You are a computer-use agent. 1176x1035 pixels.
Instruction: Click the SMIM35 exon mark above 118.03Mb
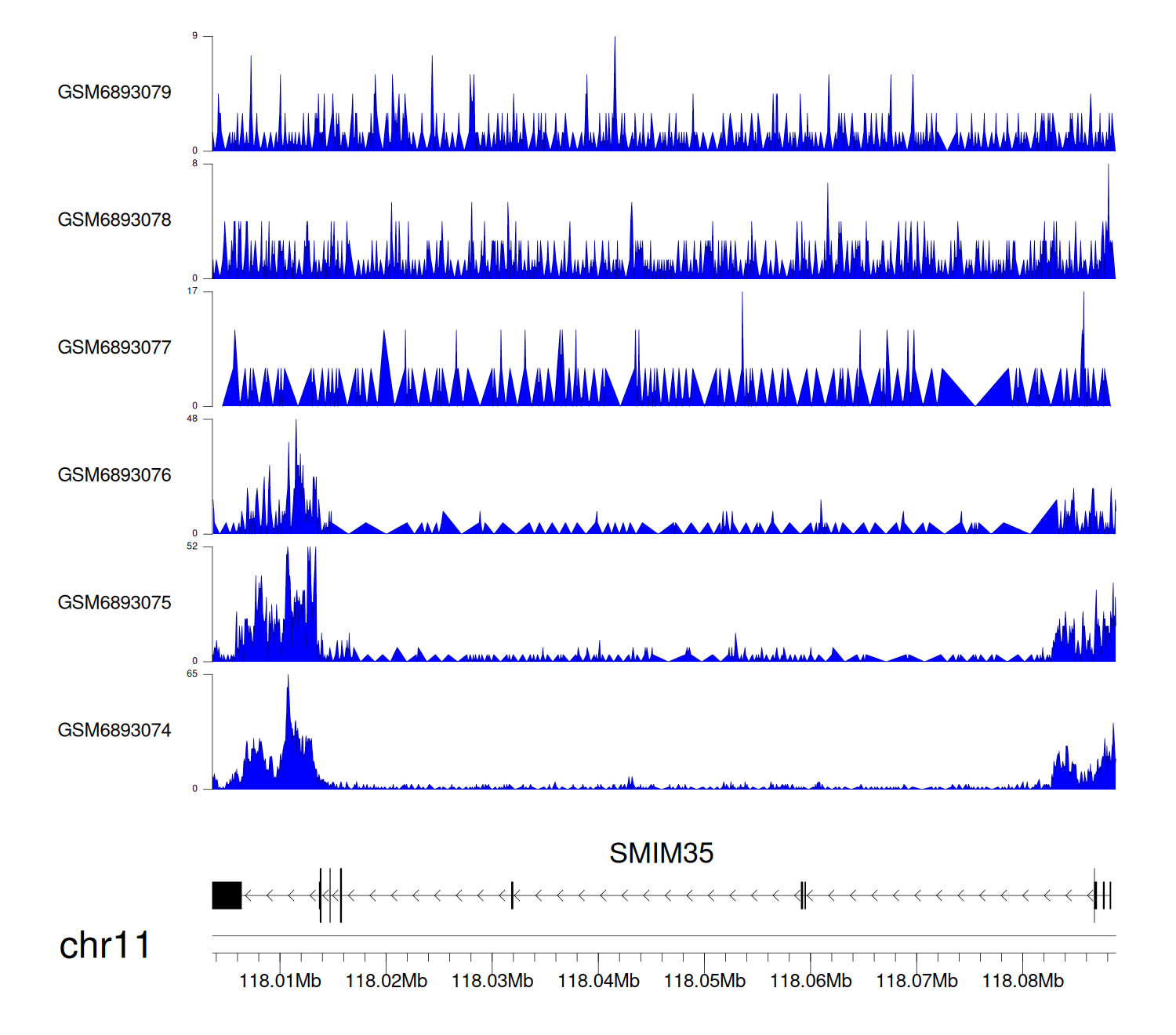(x=512, y=895)
